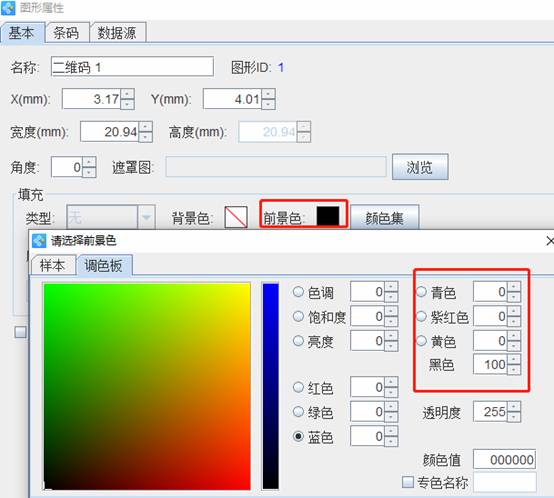
Task: Click the black 前景色 color swatch
Action: pos(328,216)
